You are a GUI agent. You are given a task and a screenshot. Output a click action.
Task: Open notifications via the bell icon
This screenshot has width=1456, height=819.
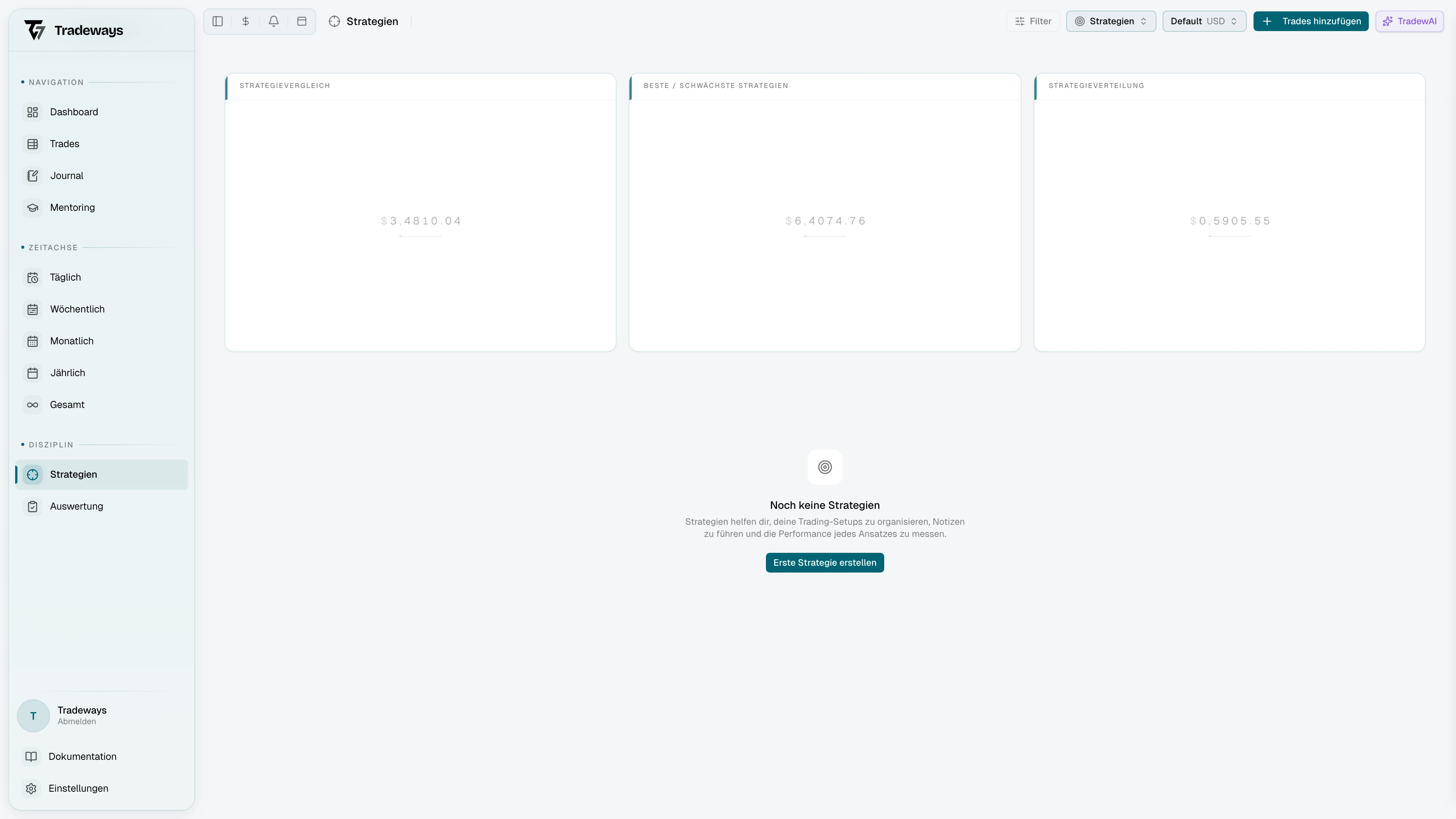pyautogui.click(x=273, y=21)
